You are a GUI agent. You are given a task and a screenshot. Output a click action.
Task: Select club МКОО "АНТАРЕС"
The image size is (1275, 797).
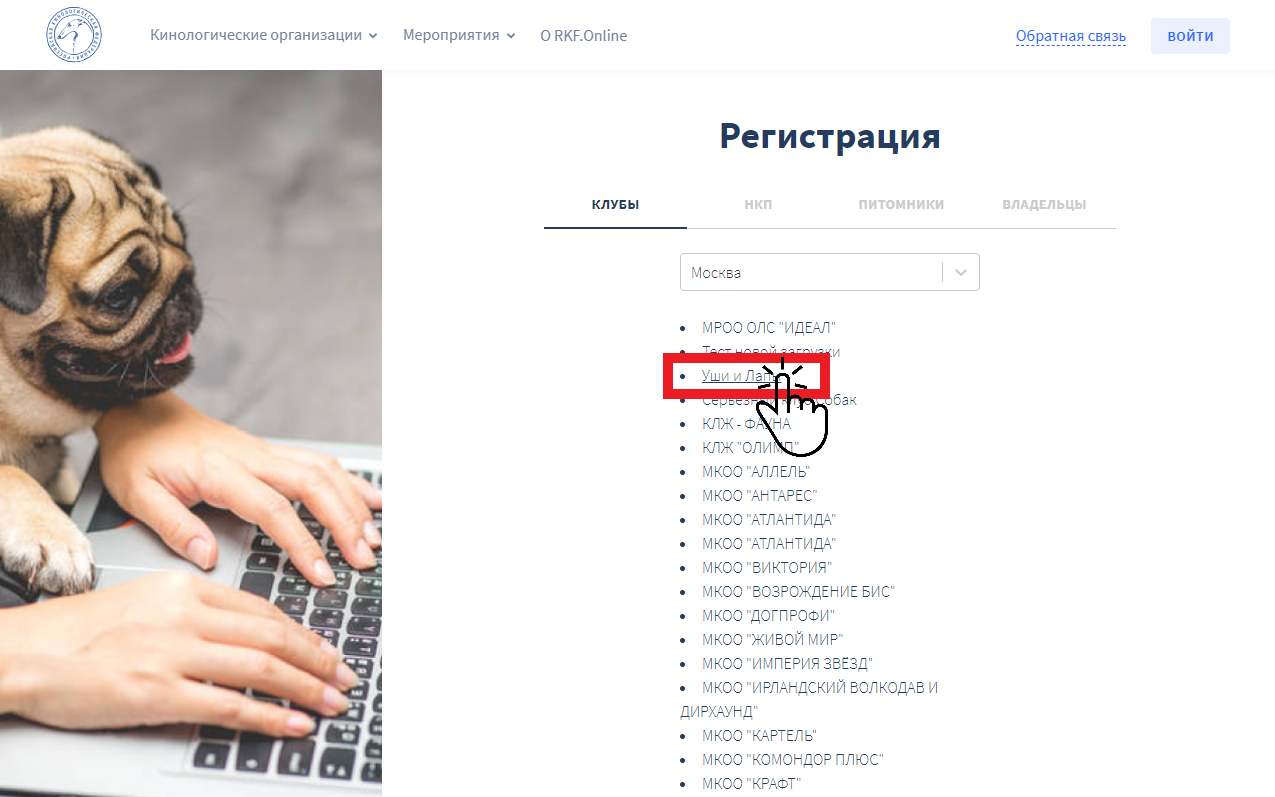click(x=759, y=495)
